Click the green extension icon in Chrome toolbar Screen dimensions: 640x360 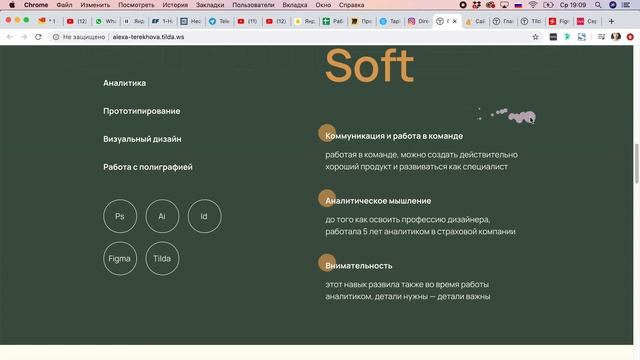[x=567, y=37]
